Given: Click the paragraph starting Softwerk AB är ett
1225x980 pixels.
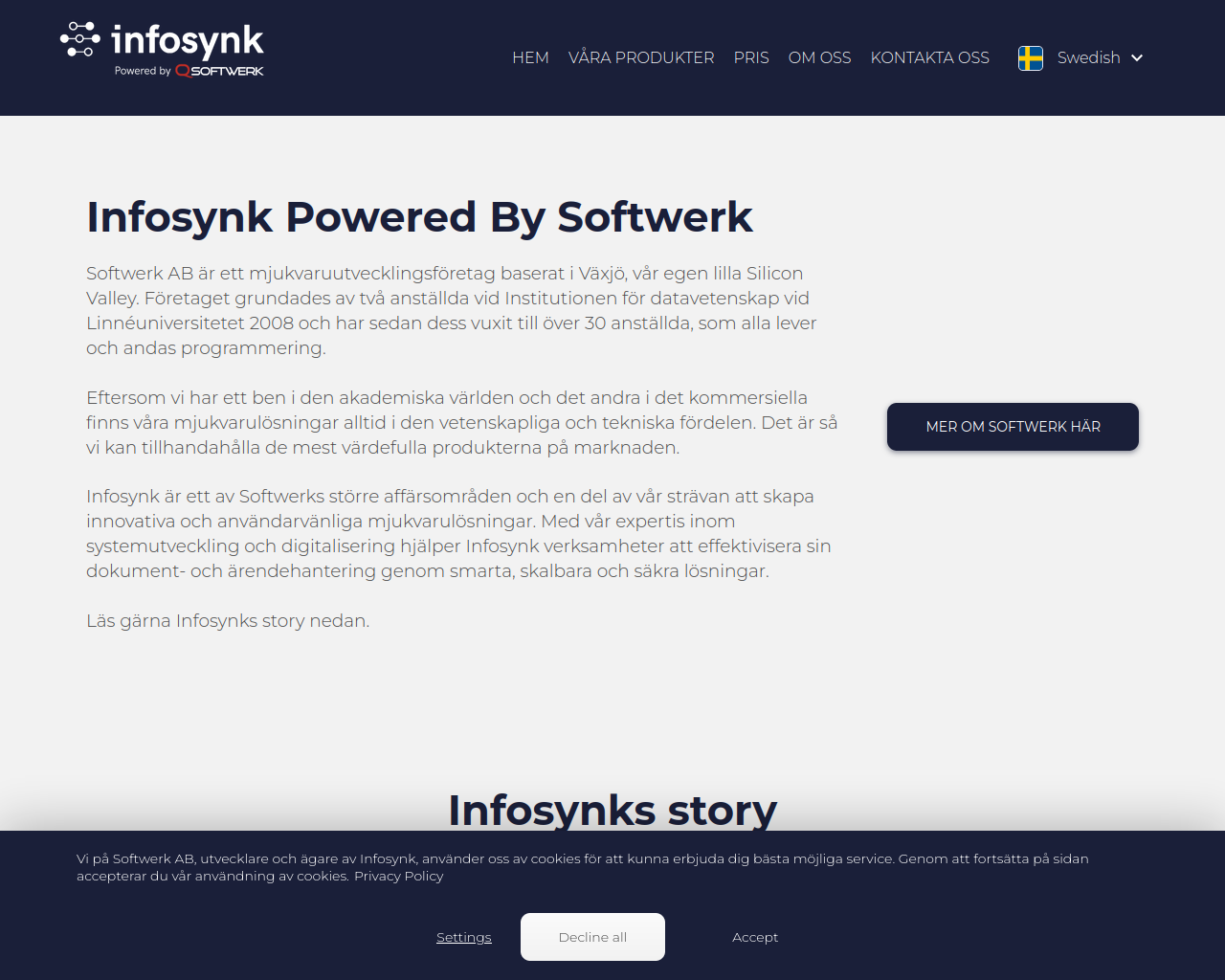Looking at the screenshot, I should coord(452,311).
